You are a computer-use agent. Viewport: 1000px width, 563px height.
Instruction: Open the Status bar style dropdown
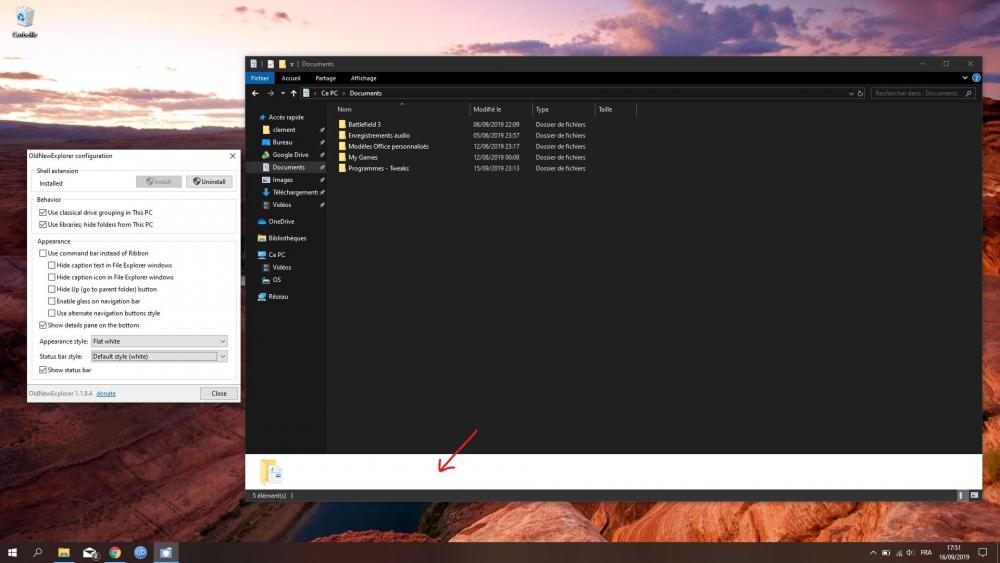[160, 356]
